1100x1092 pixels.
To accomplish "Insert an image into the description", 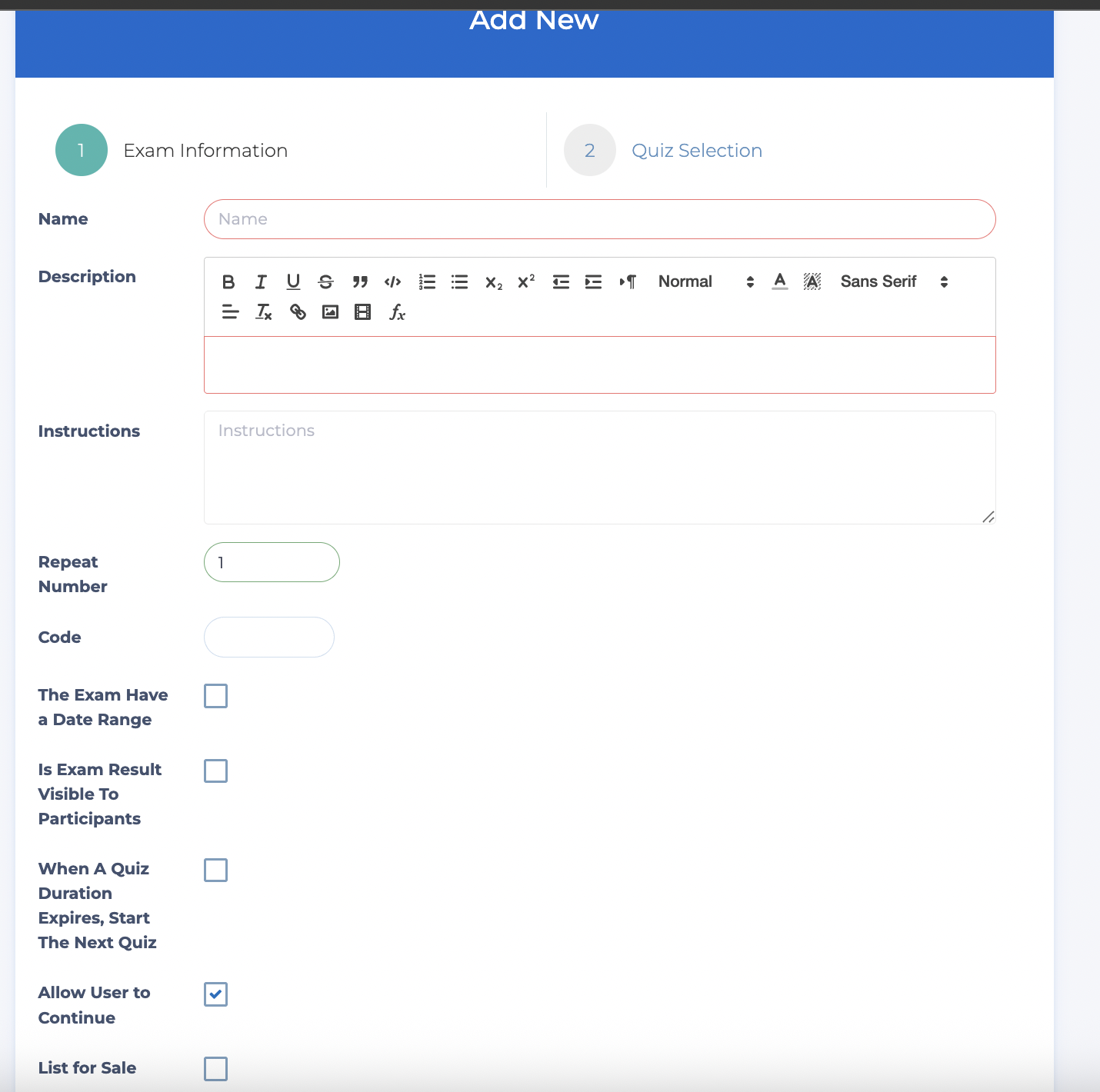I will point(330,312).
